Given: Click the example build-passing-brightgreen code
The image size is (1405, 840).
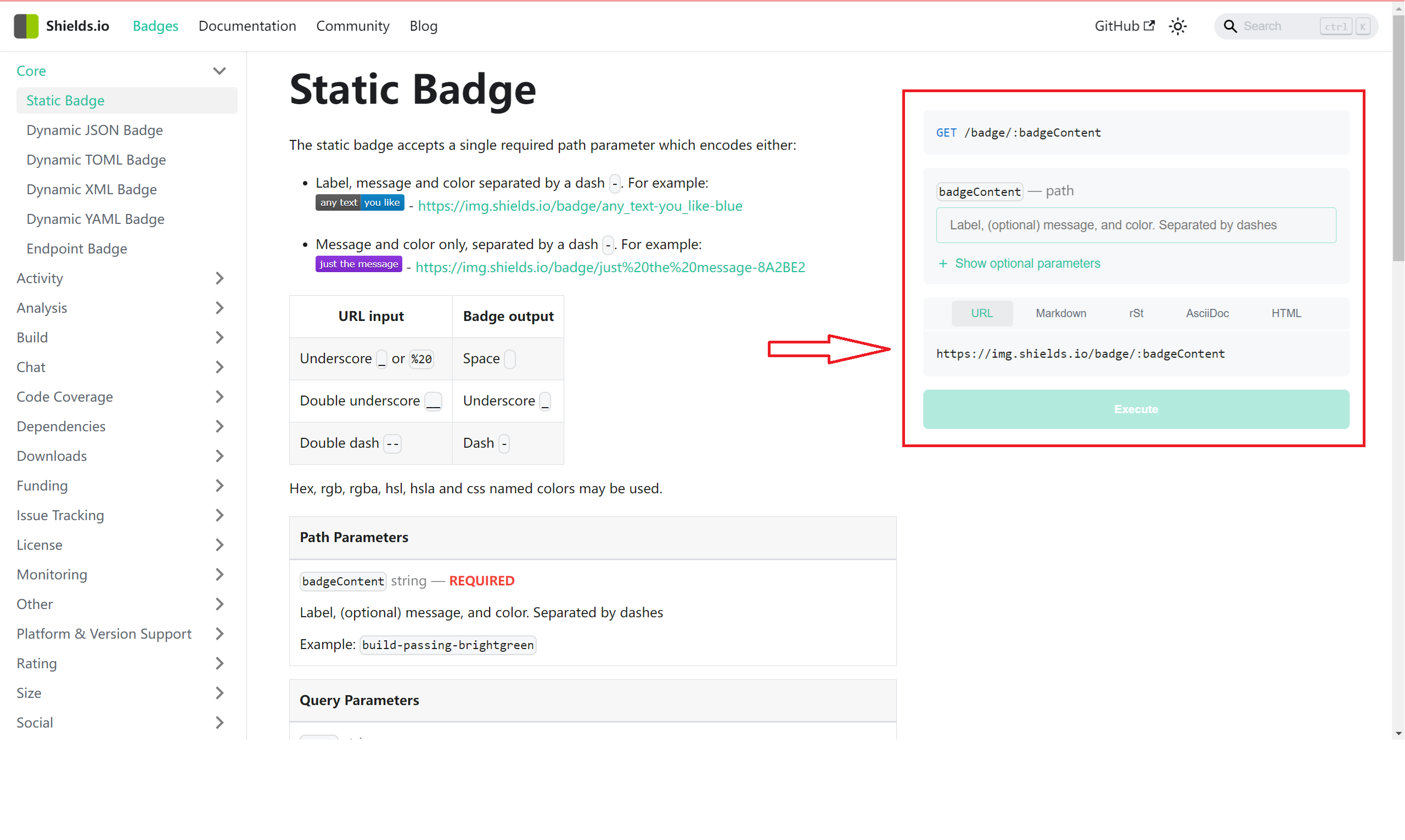Looking at the screenshot, I should tap(448, 645).
